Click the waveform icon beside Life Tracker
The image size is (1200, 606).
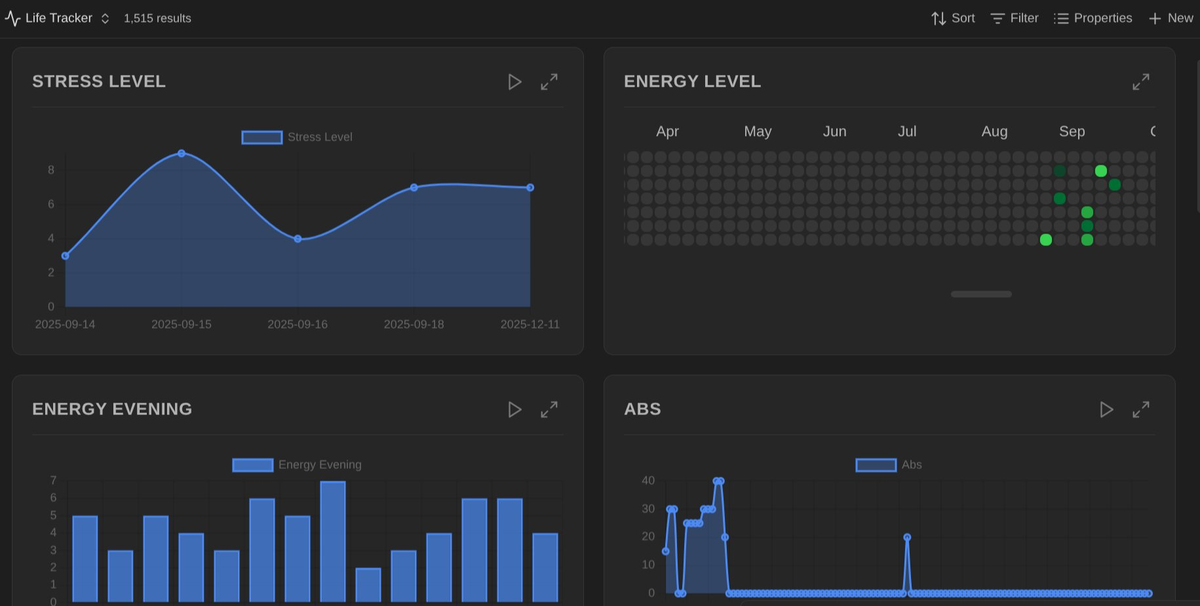tap(12, 17)
